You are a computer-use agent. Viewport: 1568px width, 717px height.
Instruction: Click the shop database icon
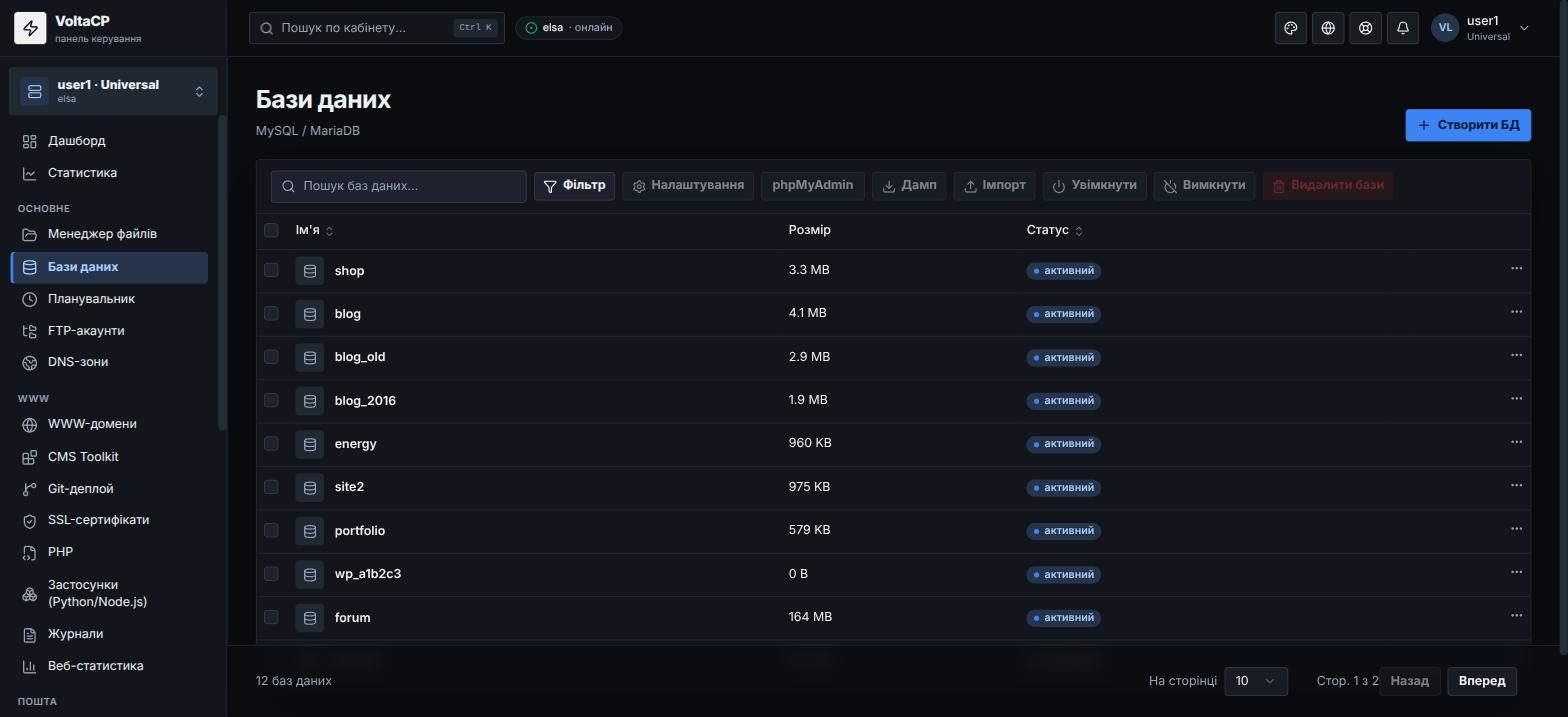pyautogui.click(x=310, y=271)
